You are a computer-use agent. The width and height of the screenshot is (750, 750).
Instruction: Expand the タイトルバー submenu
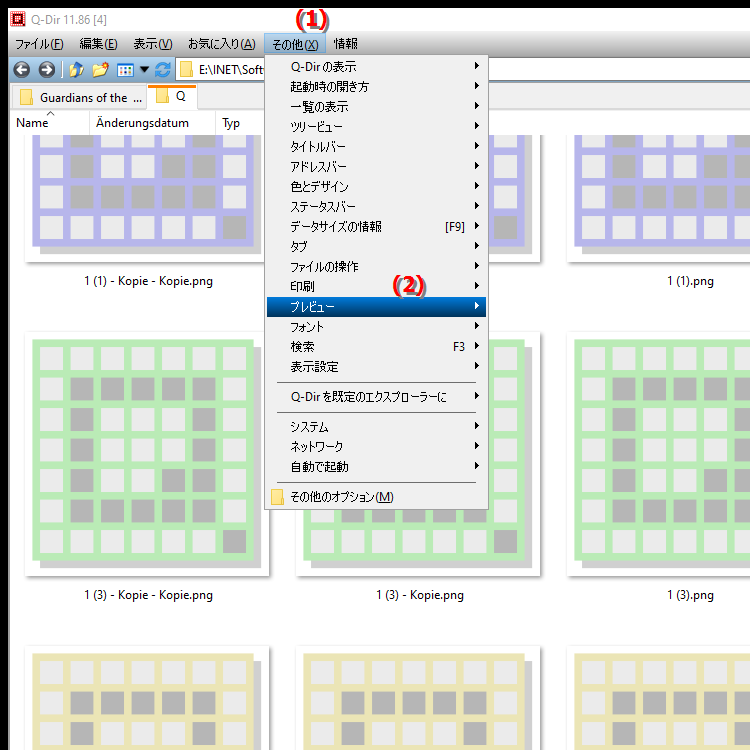tap(376, 146)
